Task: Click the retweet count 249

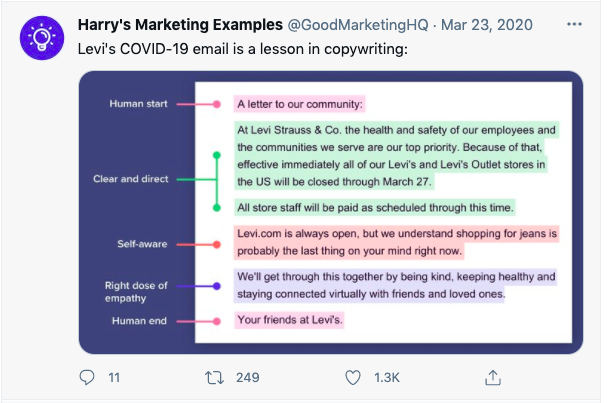Action: (247, 378)
